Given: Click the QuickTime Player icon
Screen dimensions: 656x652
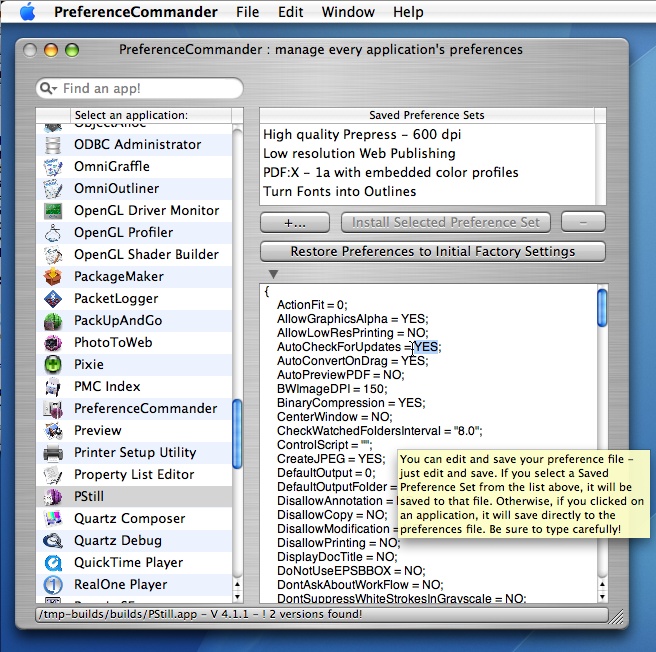Looking at the screenshot, I should pos(53,562).
